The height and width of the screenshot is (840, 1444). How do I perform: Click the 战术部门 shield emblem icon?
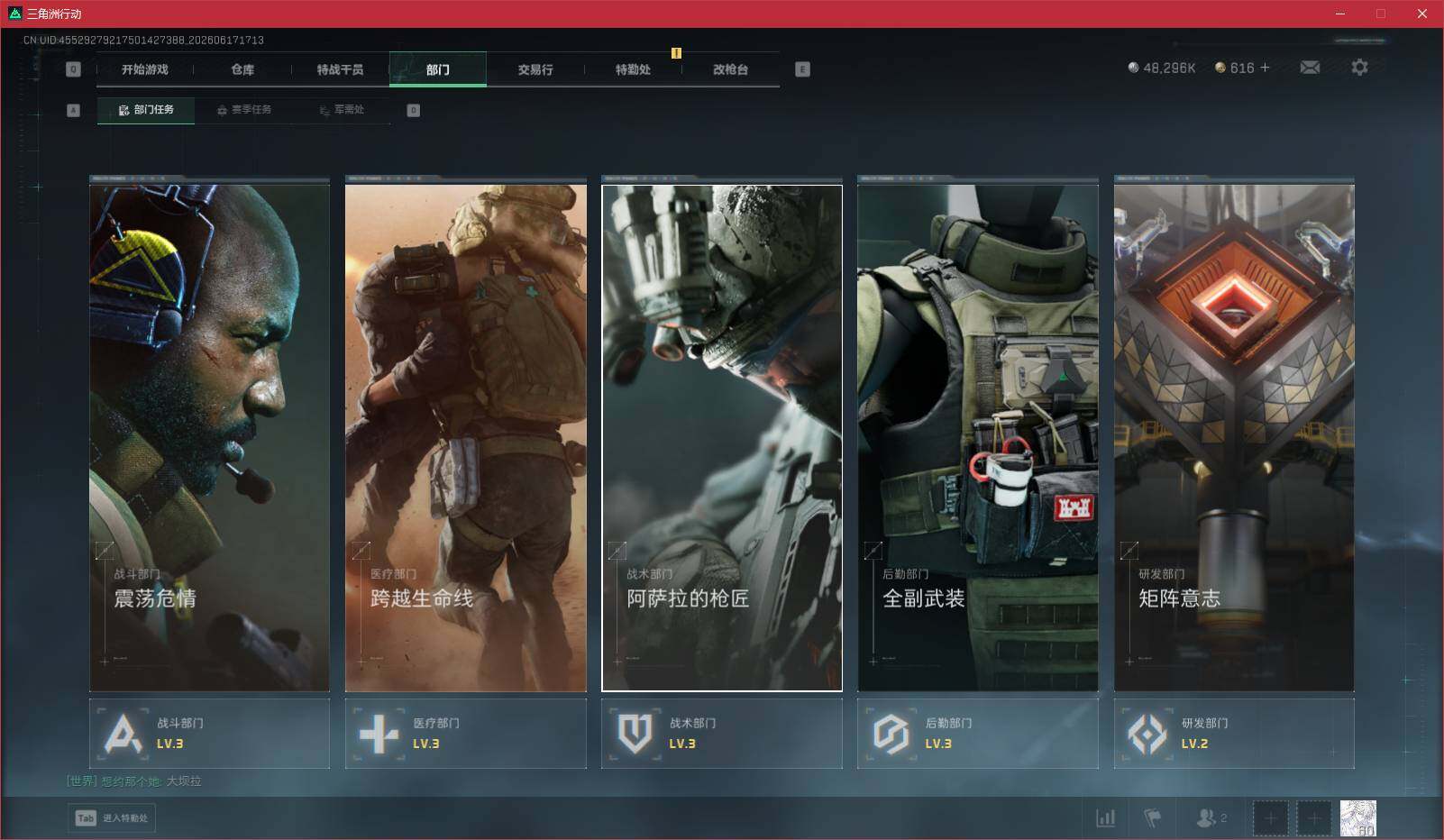pos(635,734)
